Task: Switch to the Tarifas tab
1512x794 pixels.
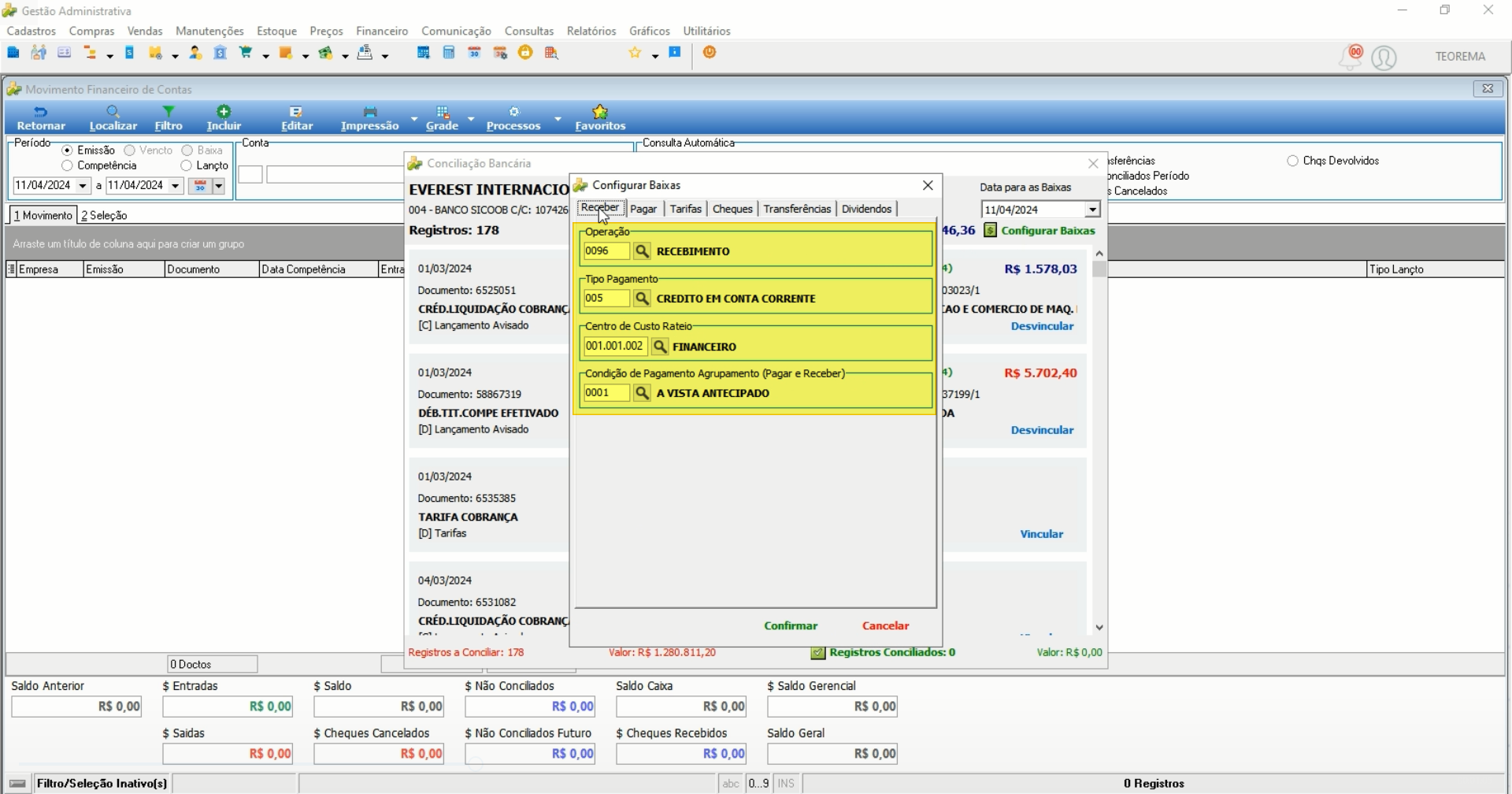Action: pos(685,209)
